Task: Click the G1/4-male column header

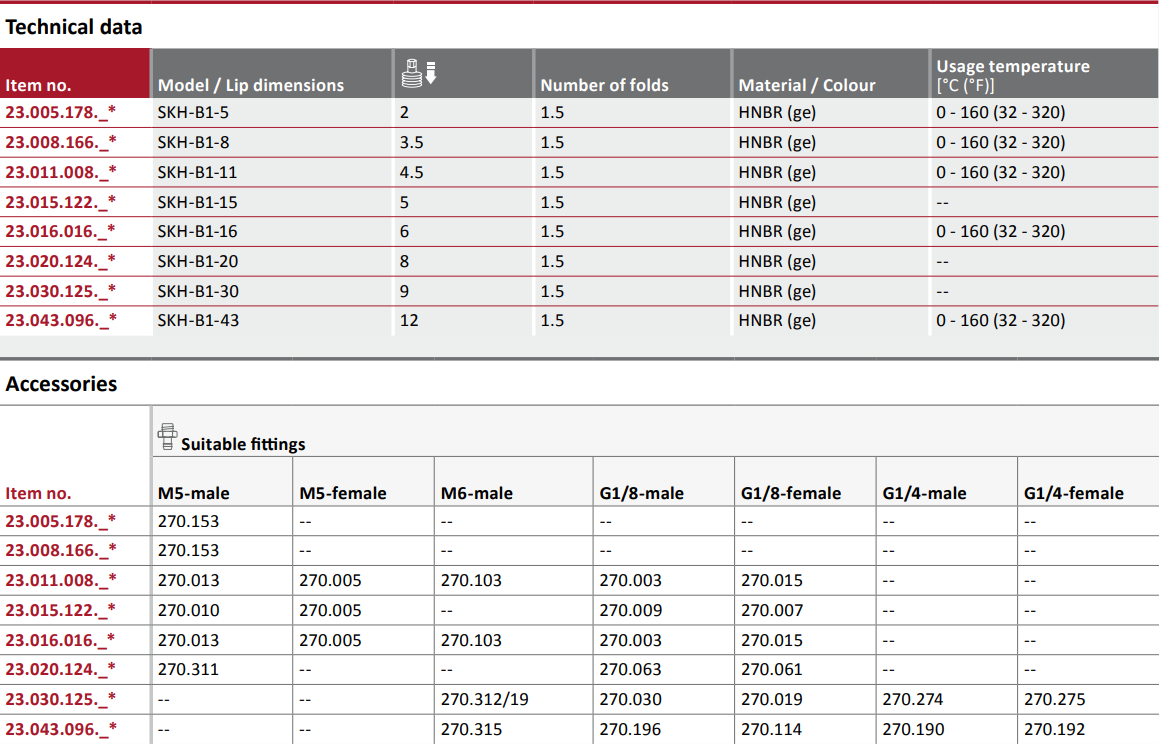Action: [x=925, y=493]
